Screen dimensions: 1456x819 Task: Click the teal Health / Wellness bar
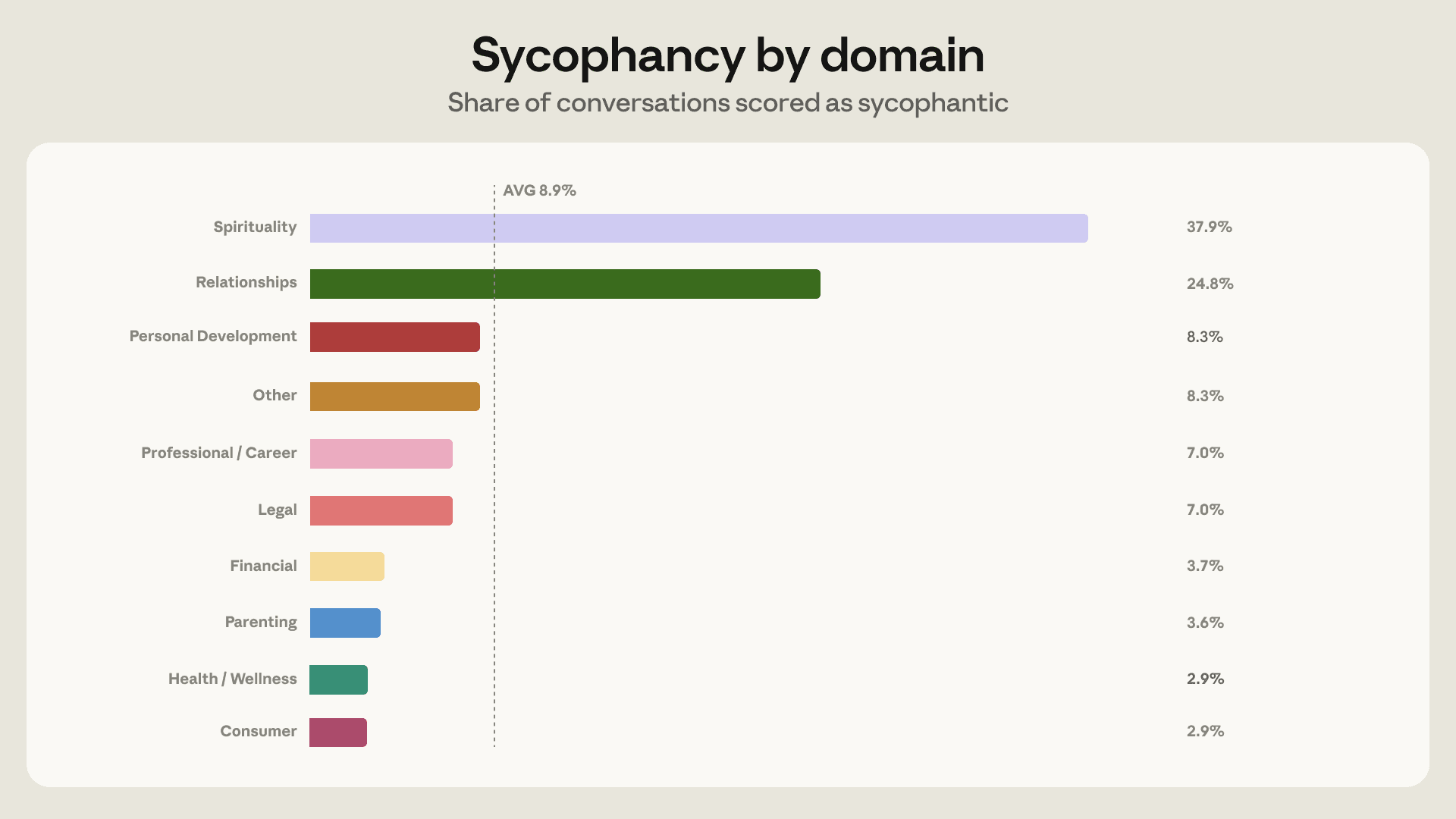(338, 679)
